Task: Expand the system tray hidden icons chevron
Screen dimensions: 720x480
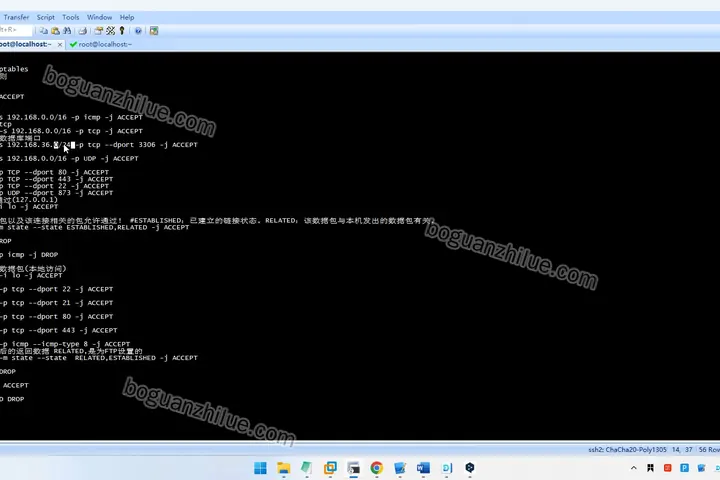Action: pos(634,468)
